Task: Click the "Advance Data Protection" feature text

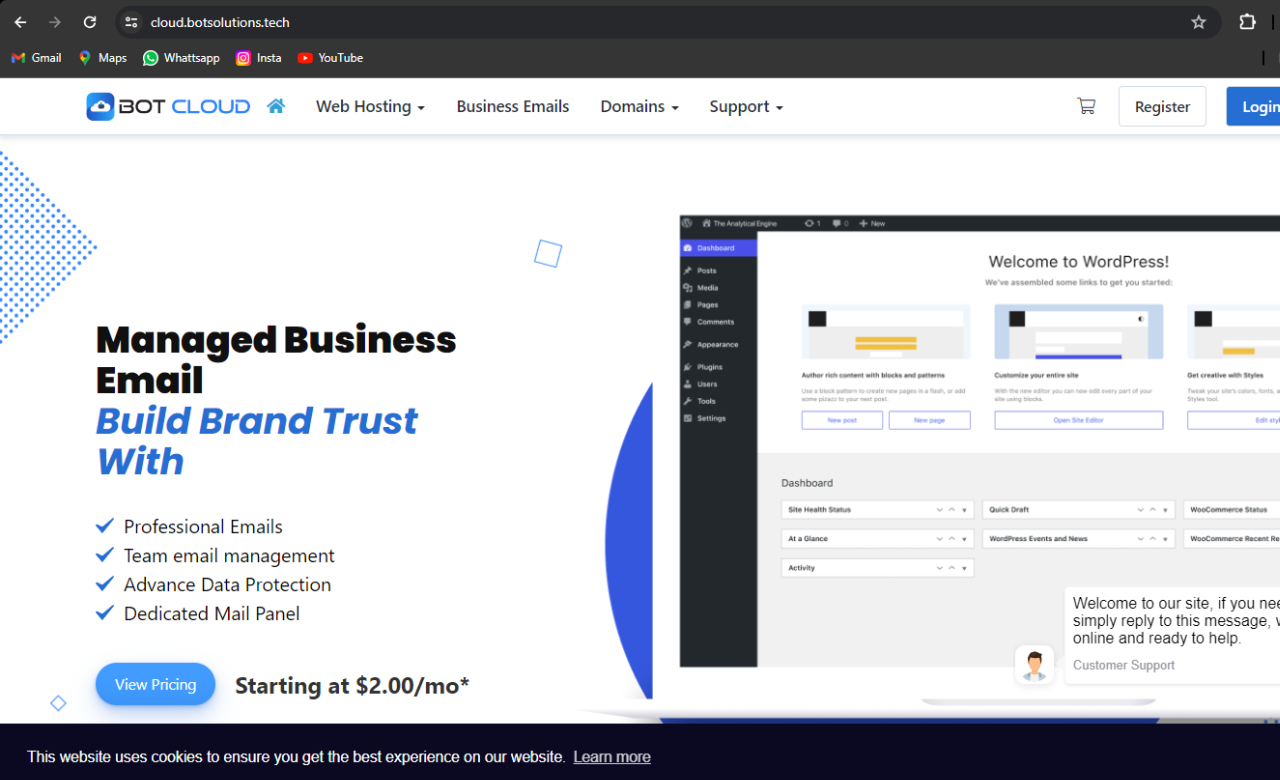Action: [x=227, y=584]
